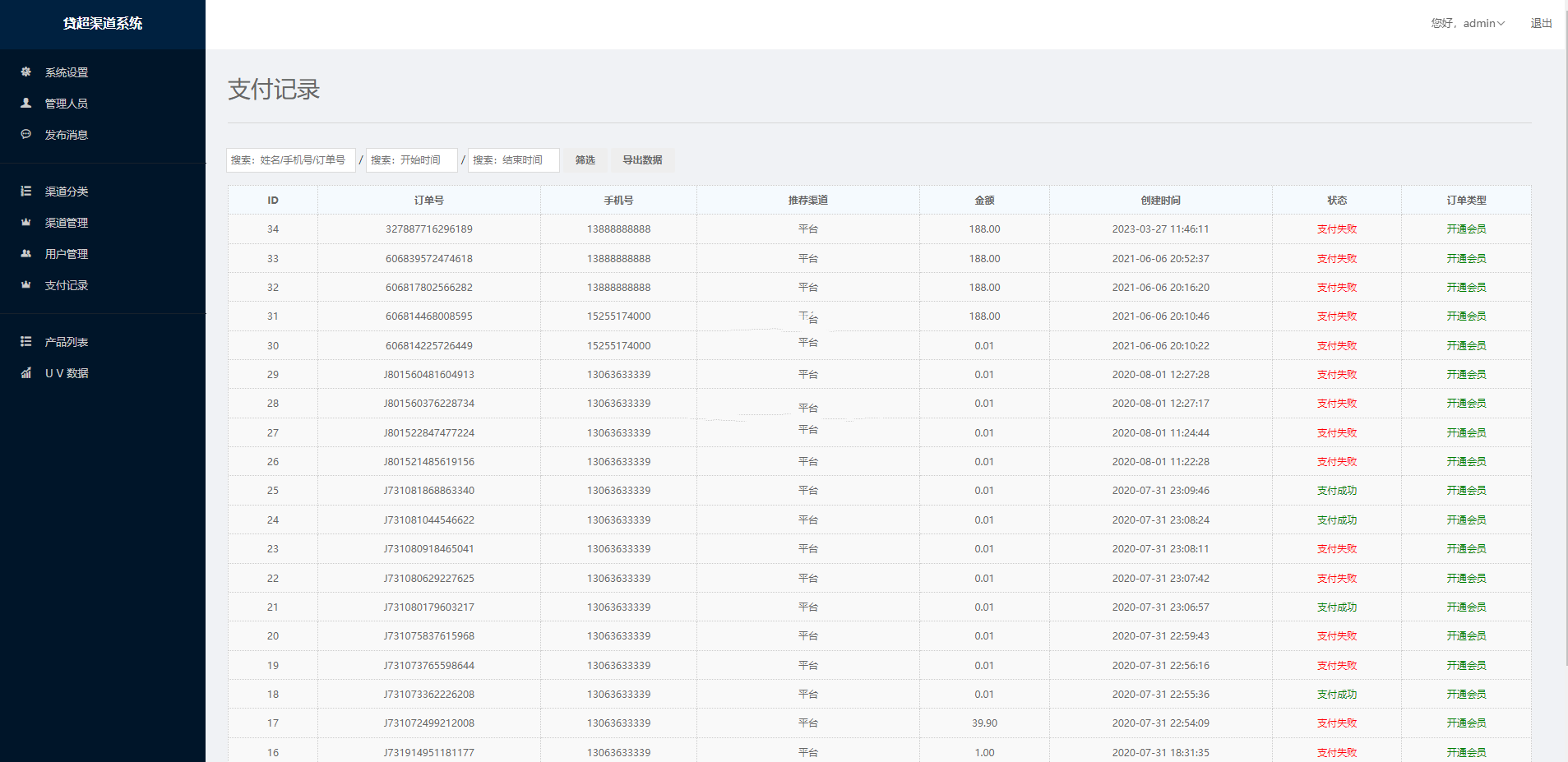Click the person icon beside 管理人员
The height and width of the screenshot is (762, 1568).
26,104
